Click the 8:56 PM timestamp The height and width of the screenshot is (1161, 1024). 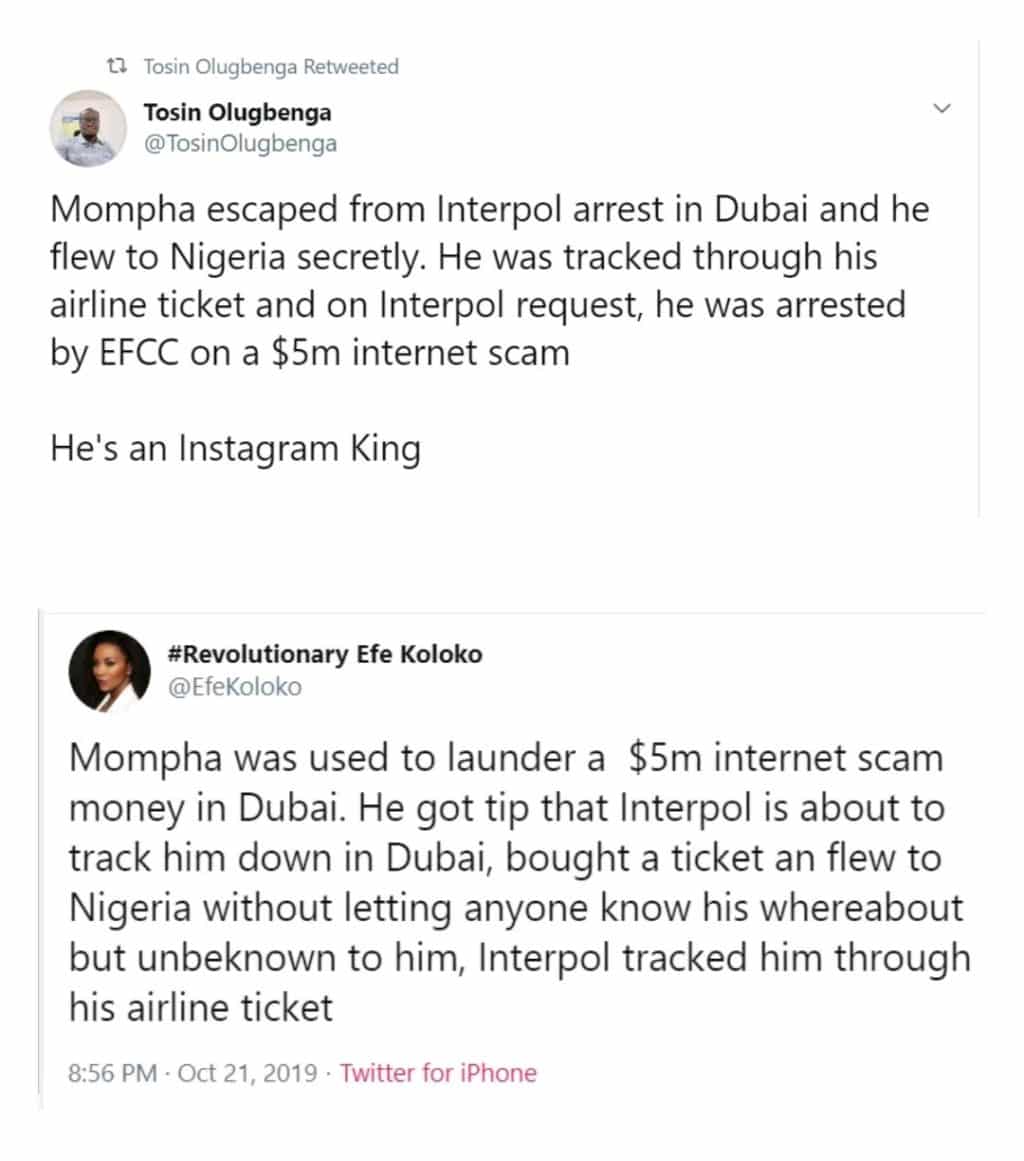113,1074
